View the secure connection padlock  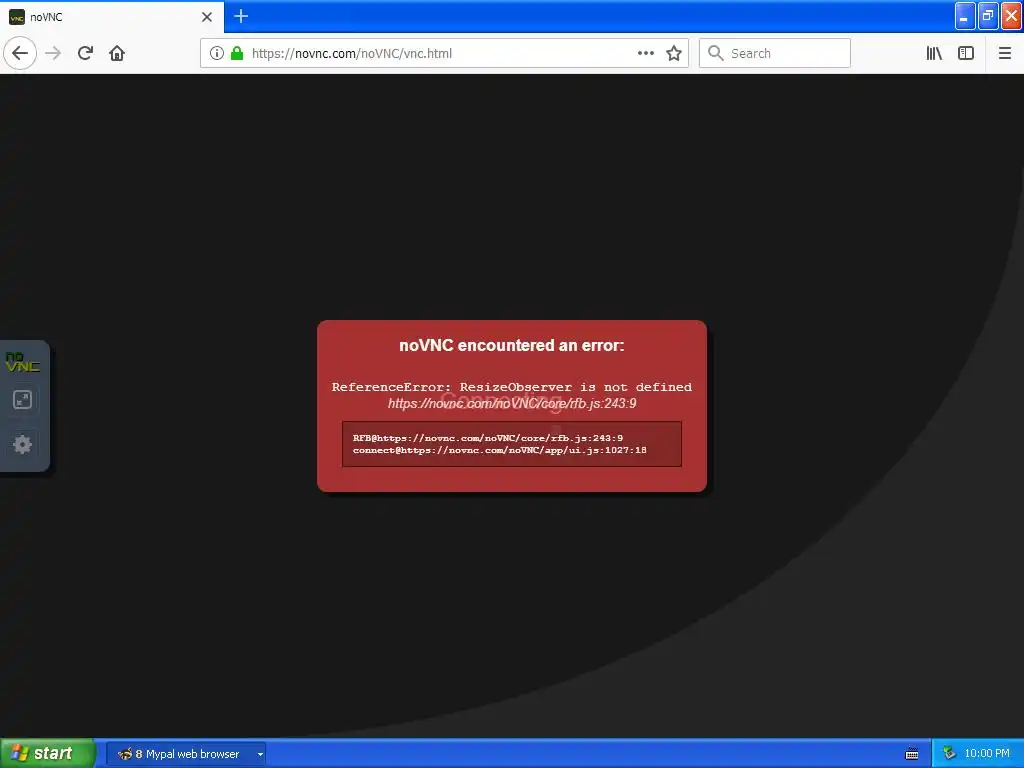pyautogui.click(x=237, y=53)
